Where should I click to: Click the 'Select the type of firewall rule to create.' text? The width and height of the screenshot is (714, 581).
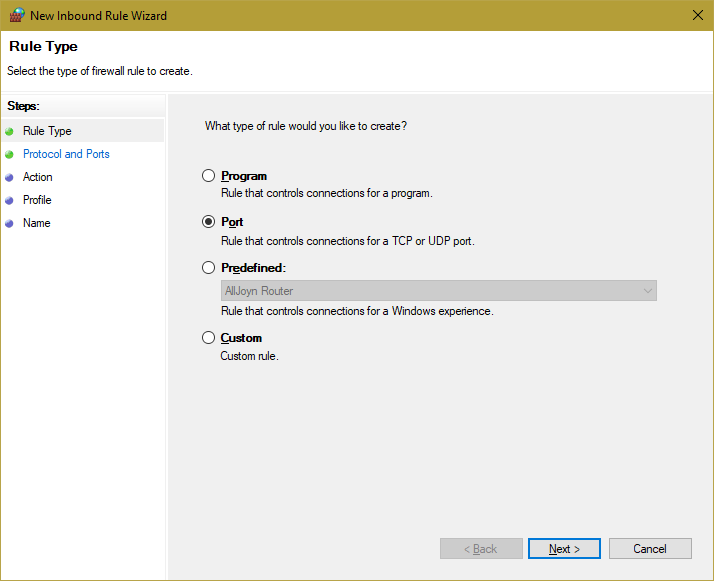tap(100, 71)
